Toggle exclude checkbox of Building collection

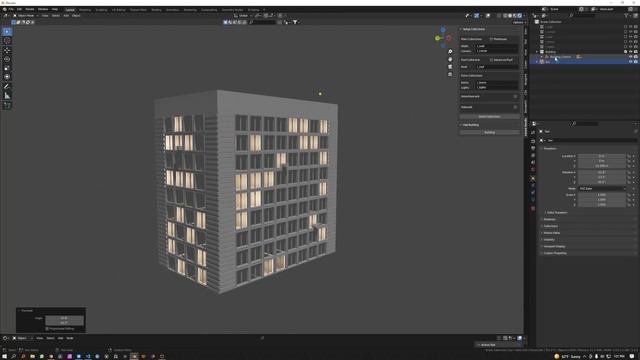pos(625,52)
